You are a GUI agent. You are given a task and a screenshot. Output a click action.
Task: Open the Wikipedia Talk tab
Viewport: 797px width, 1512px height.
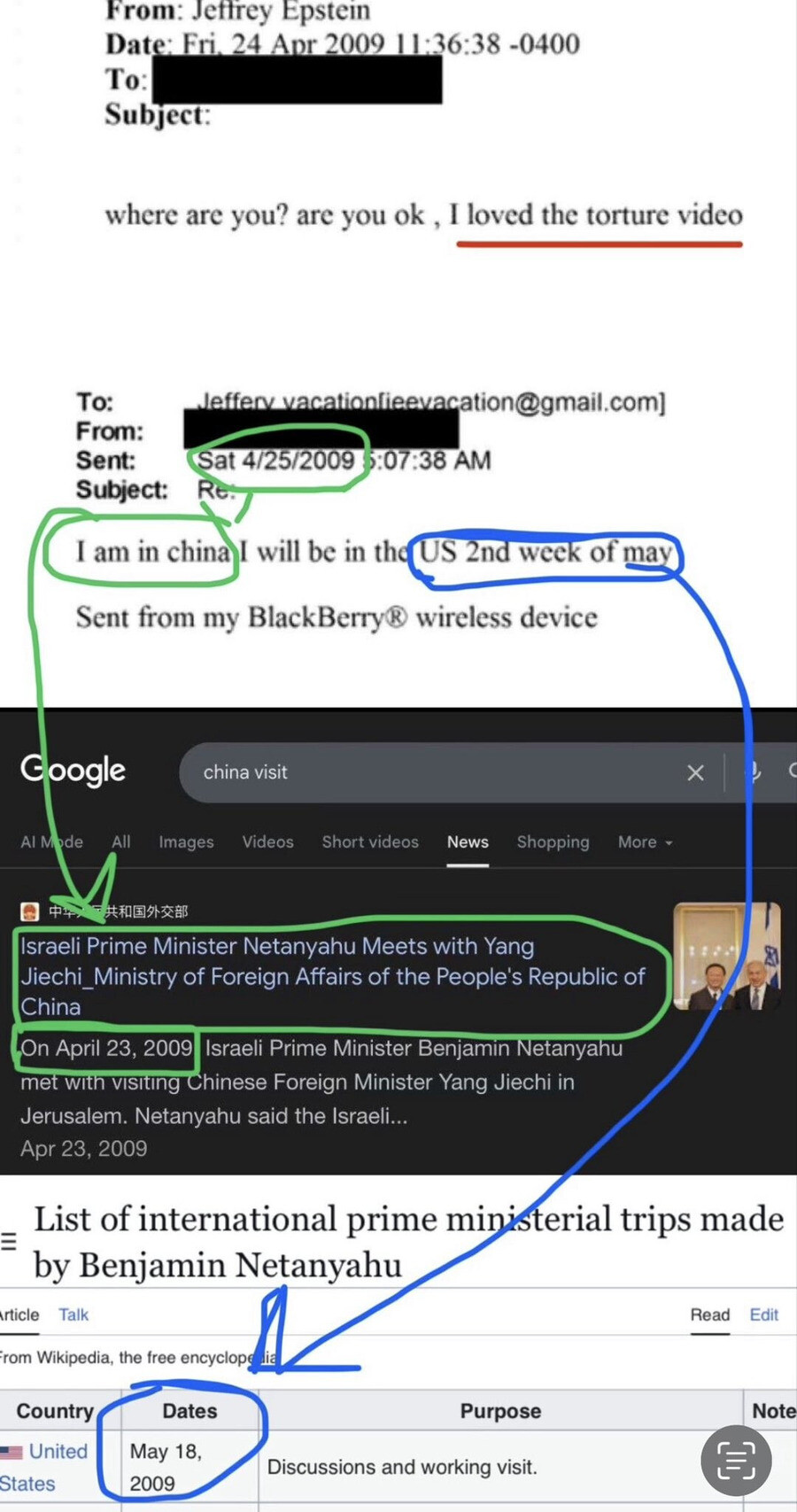74,1314
